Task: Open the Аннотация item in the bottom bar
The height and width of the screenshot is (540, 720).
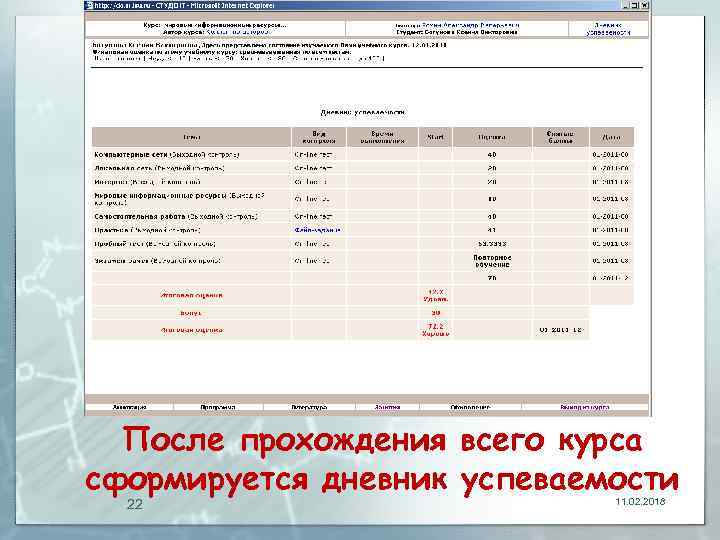Action: pyautogui.click(x=129, y=407)
